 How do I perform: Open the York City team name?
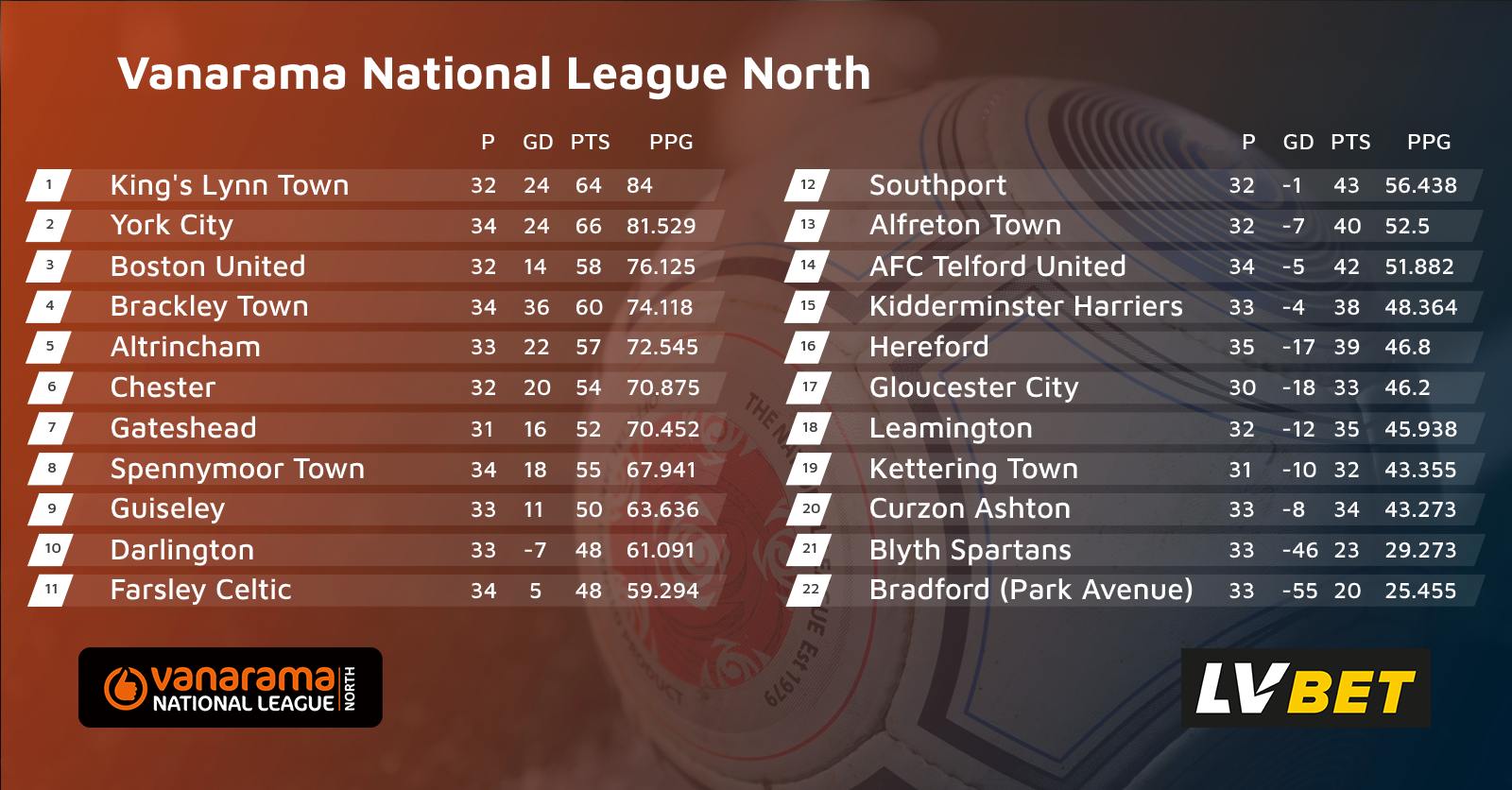click(x=171, y=226)
